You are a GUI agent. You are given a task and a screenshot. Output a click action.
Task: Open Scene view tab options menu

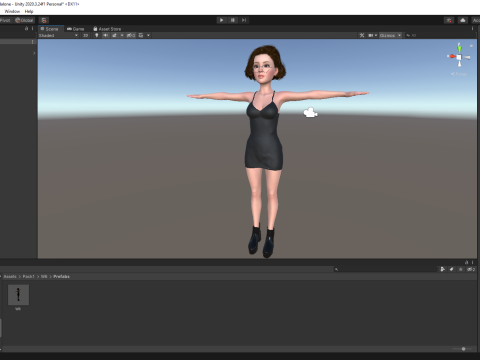472,29
